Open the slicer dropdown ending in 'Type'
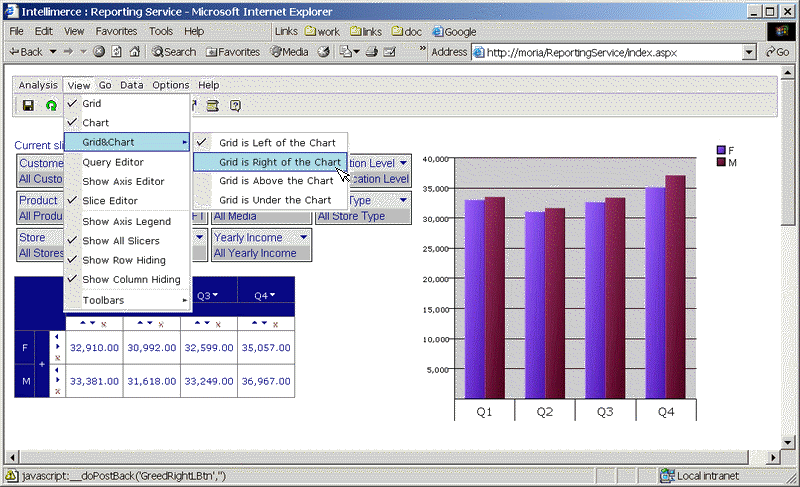Screen dimensions: 800x487 (403, 200)
